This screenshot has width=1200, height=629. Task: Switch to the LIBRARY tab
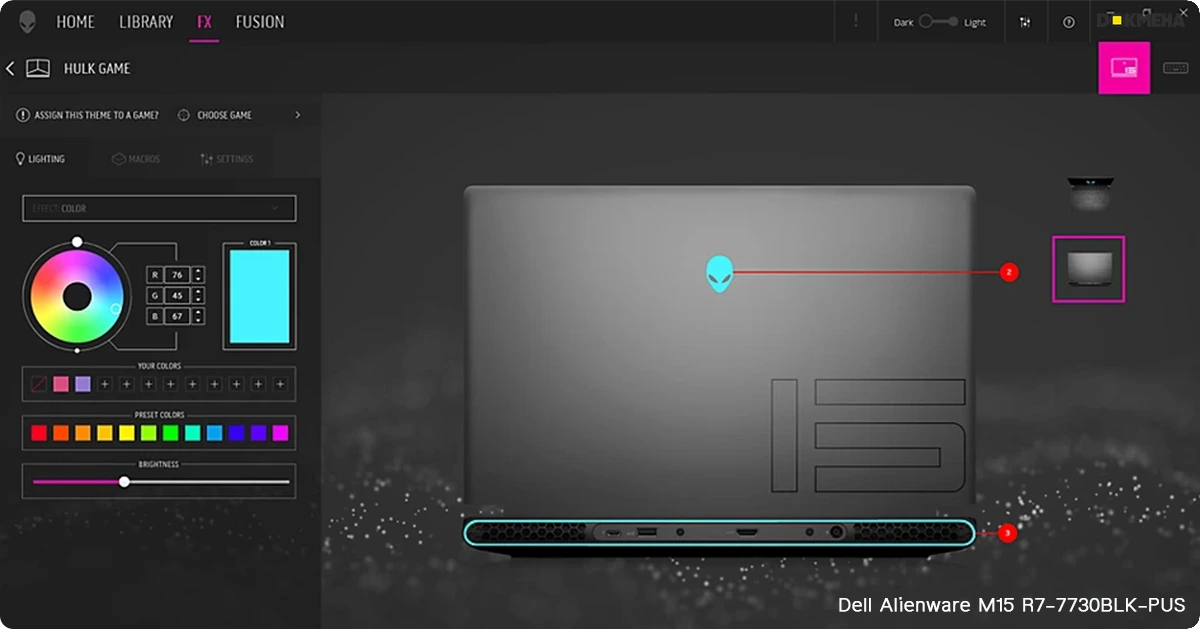point(146,22)
